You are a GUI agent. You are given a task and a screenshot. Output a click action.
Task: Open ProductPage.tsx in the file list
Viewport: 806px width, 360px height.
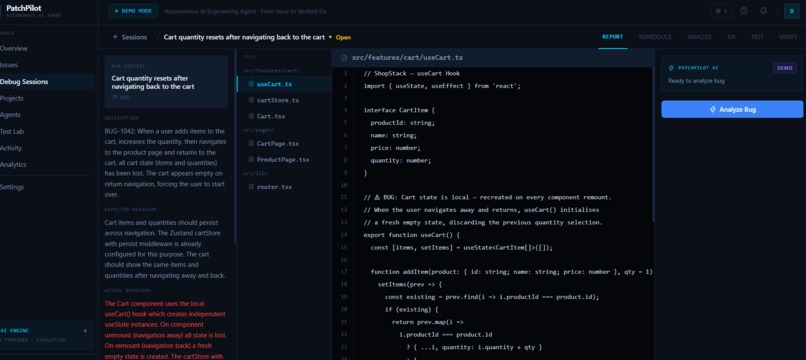(x=284, y=160)
